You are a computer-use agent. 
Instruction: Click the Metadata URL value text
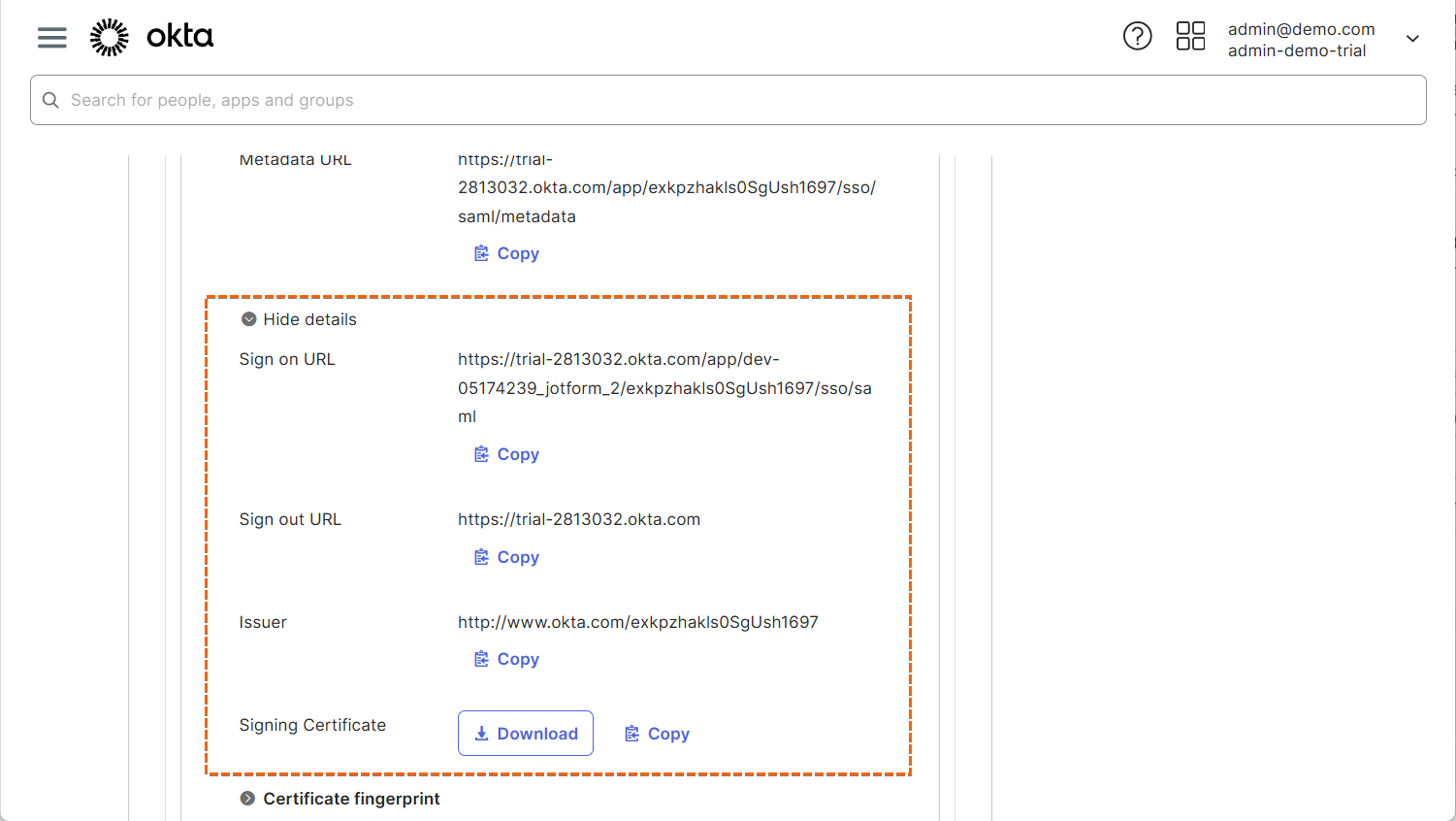point(667,188)
